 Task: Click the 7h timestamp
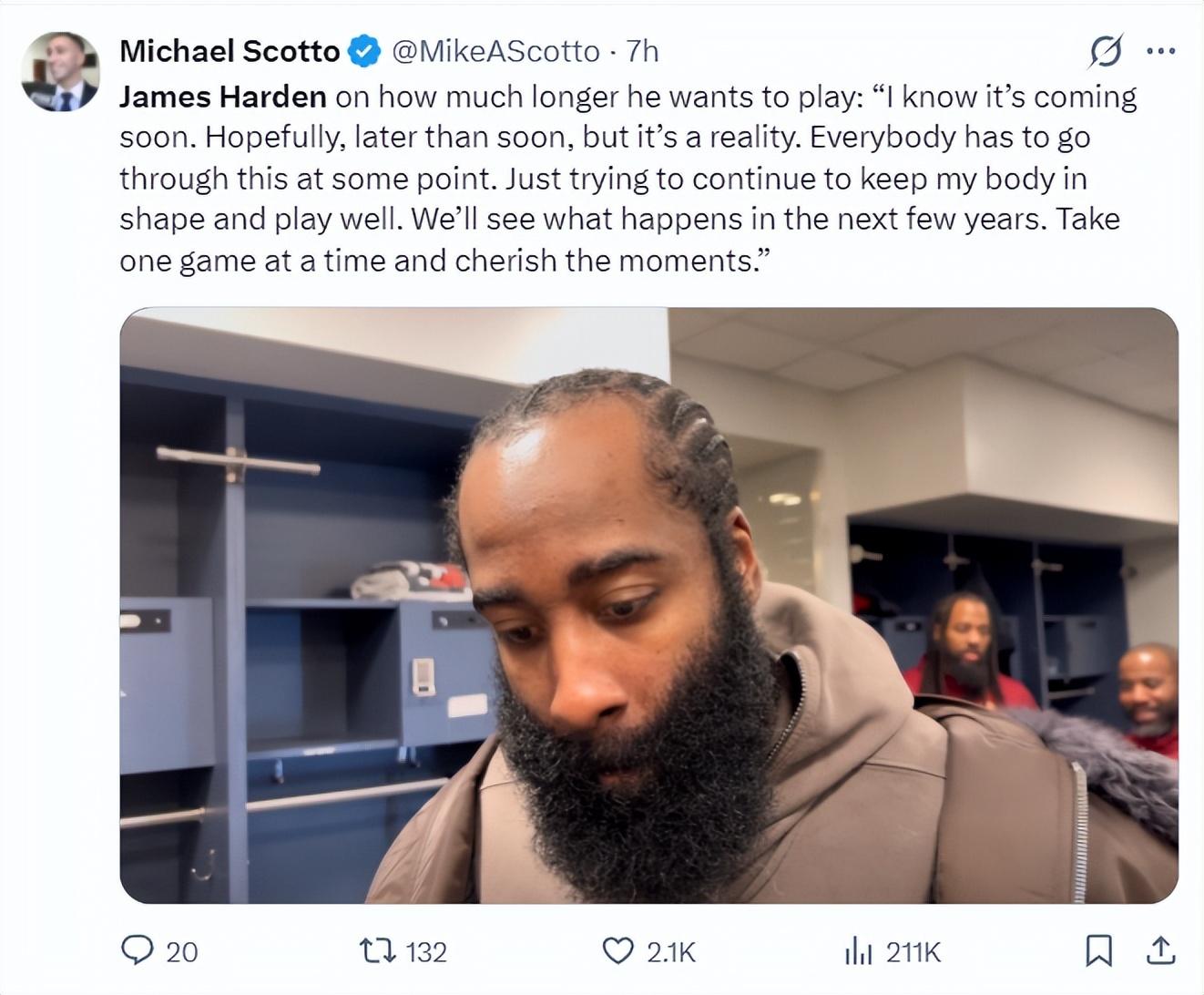643,51
